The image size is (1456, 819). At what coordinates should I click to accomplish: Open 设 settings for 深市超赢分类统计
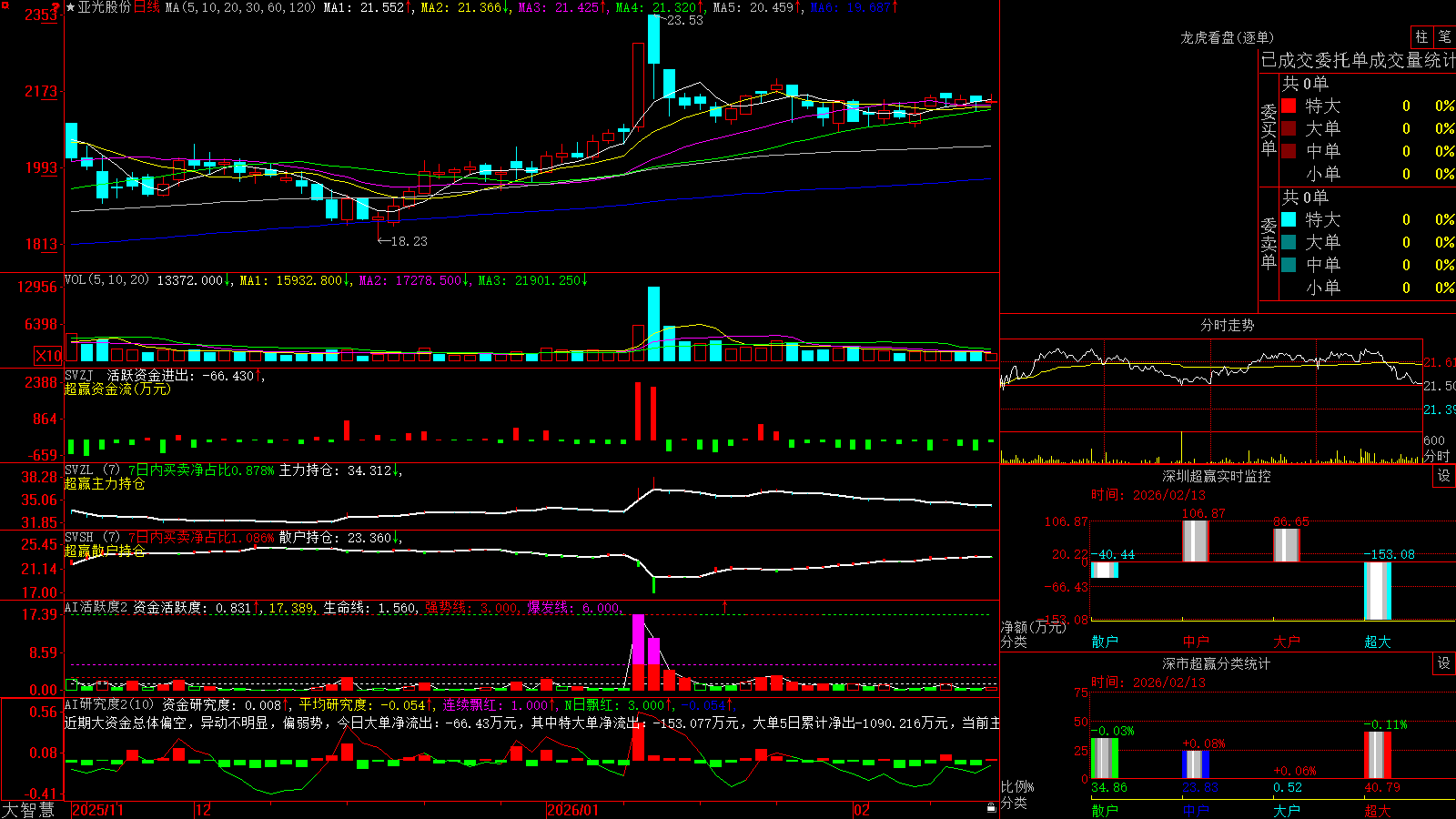[1444, 663]
